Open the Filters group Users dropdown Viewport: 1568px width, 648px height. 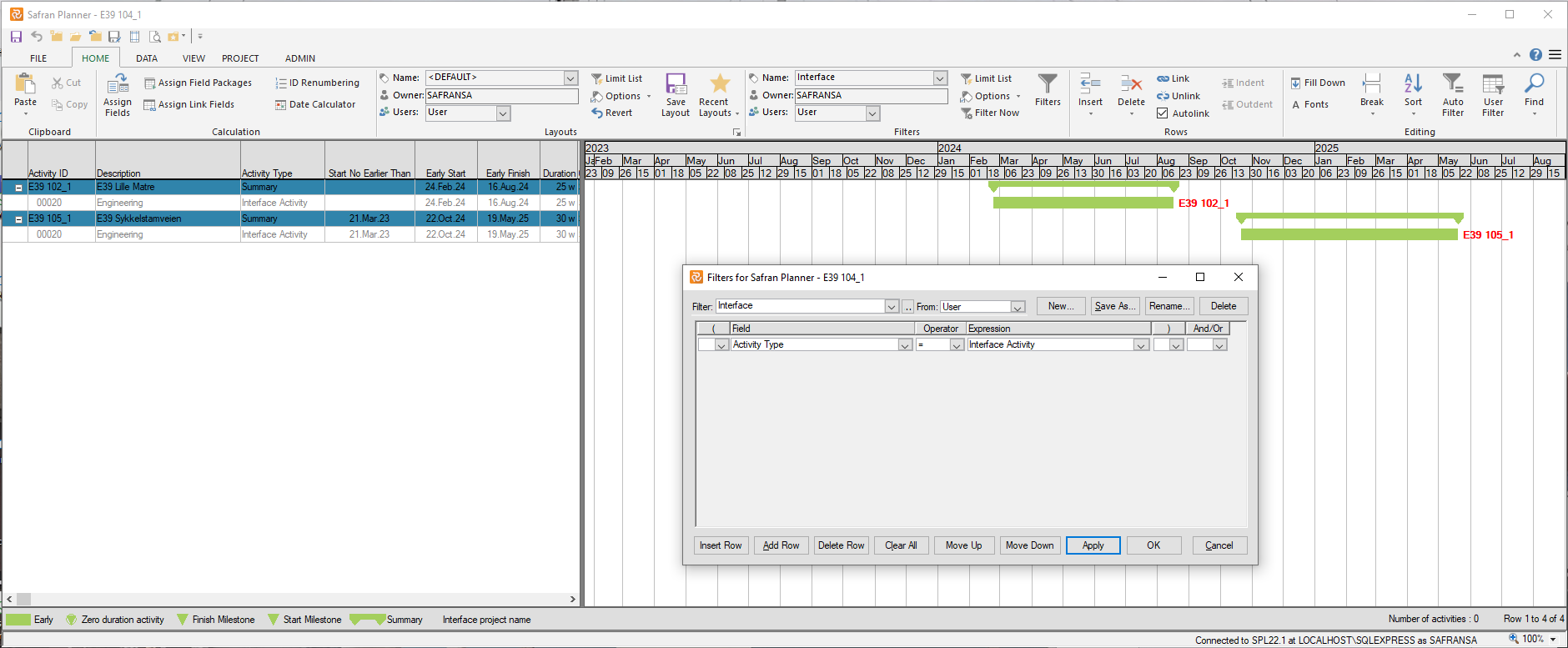pyautogui.click(x=873, y=113)
